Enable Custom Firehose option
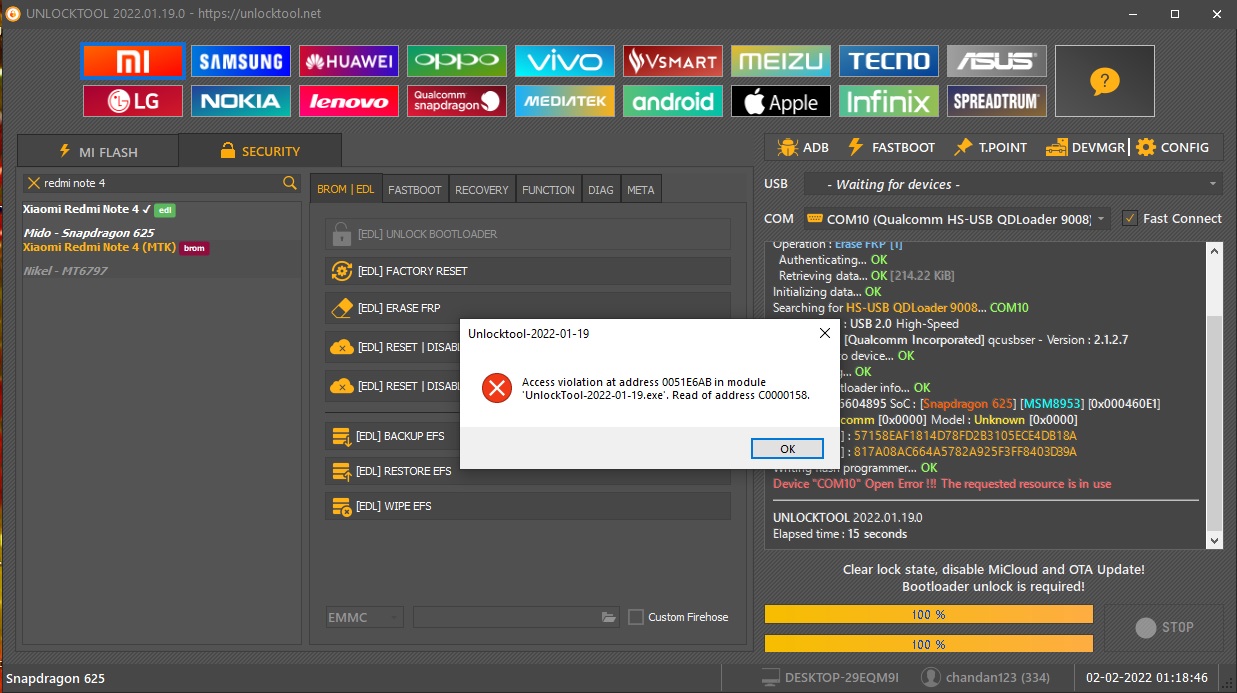The image size is (1237, 693). (637, 617)
